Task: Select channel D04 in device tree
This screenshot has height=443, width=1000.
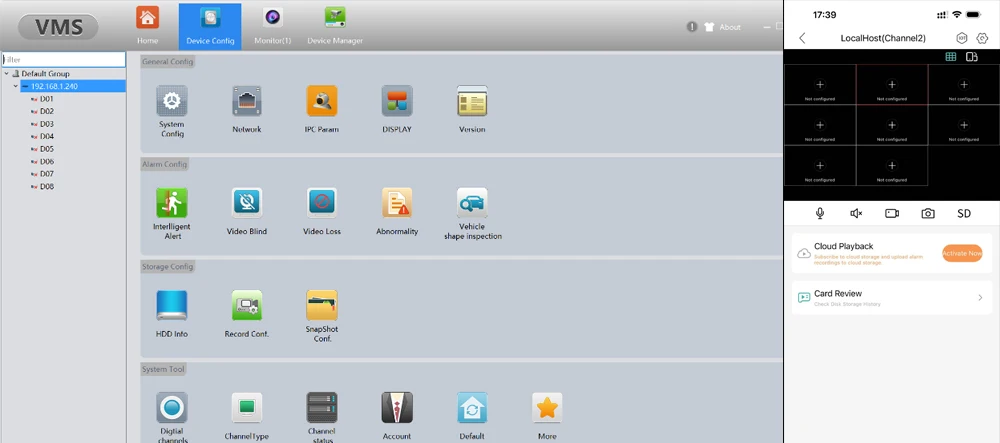Action: (x=47, y=136)
